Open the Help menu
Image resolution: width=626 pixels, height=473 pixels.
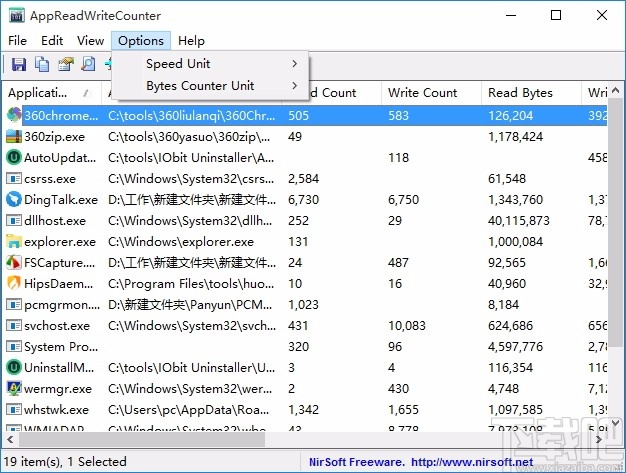click(x=191, y=41)
